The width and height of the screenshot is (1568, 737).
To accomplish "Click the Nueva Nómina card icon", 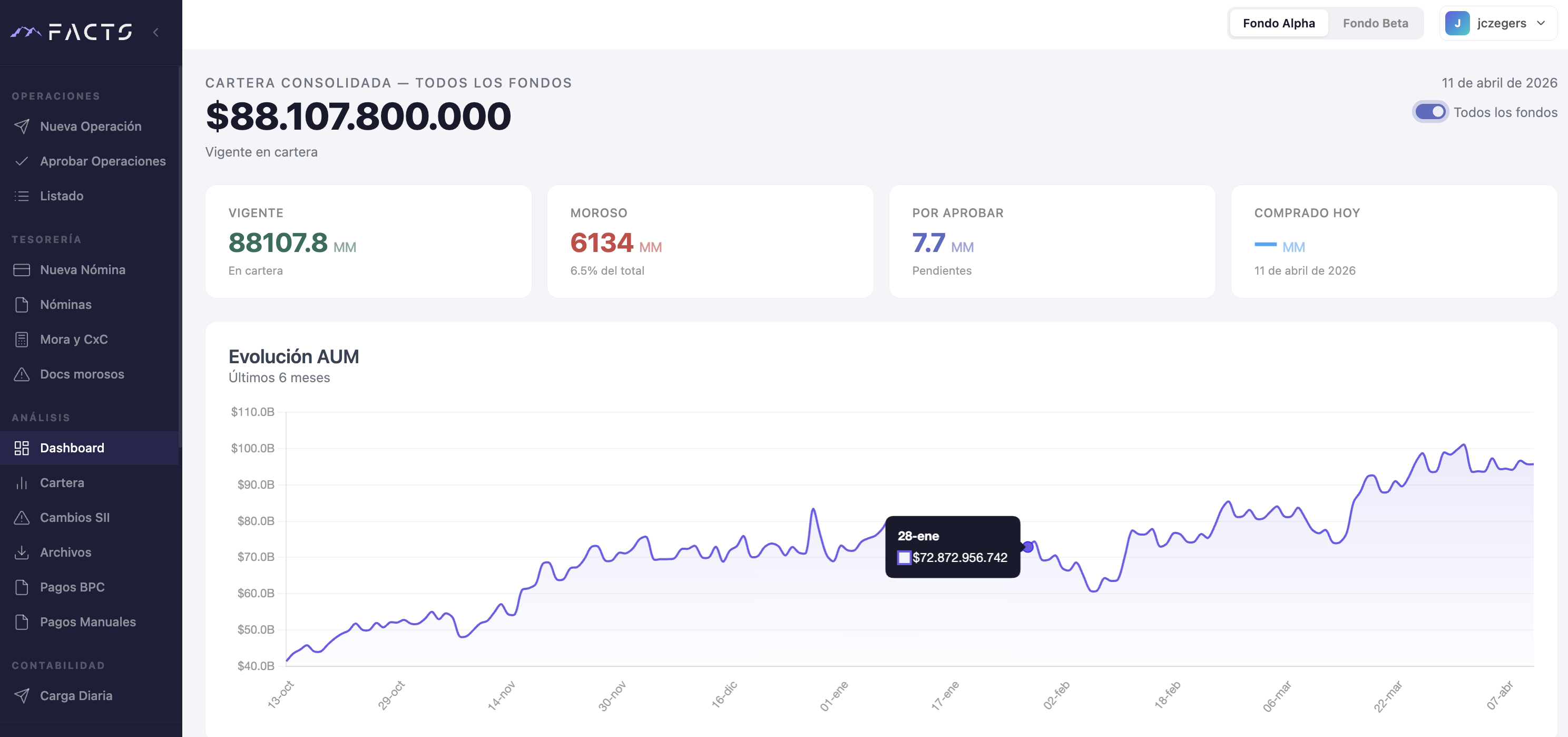I will [x=21, y=269].
